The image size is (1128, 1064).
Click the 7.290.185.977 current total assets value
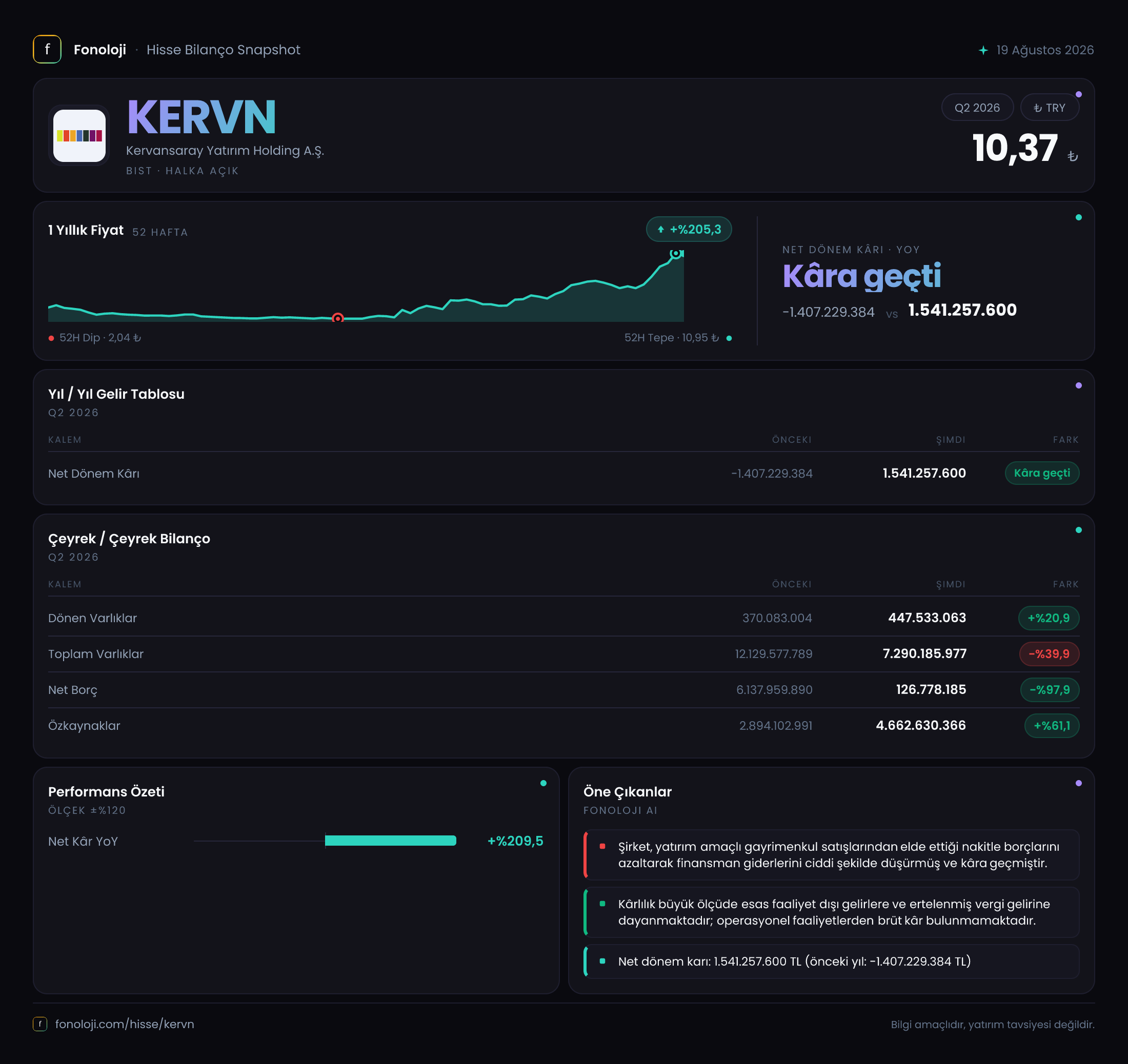pos(924,653)
